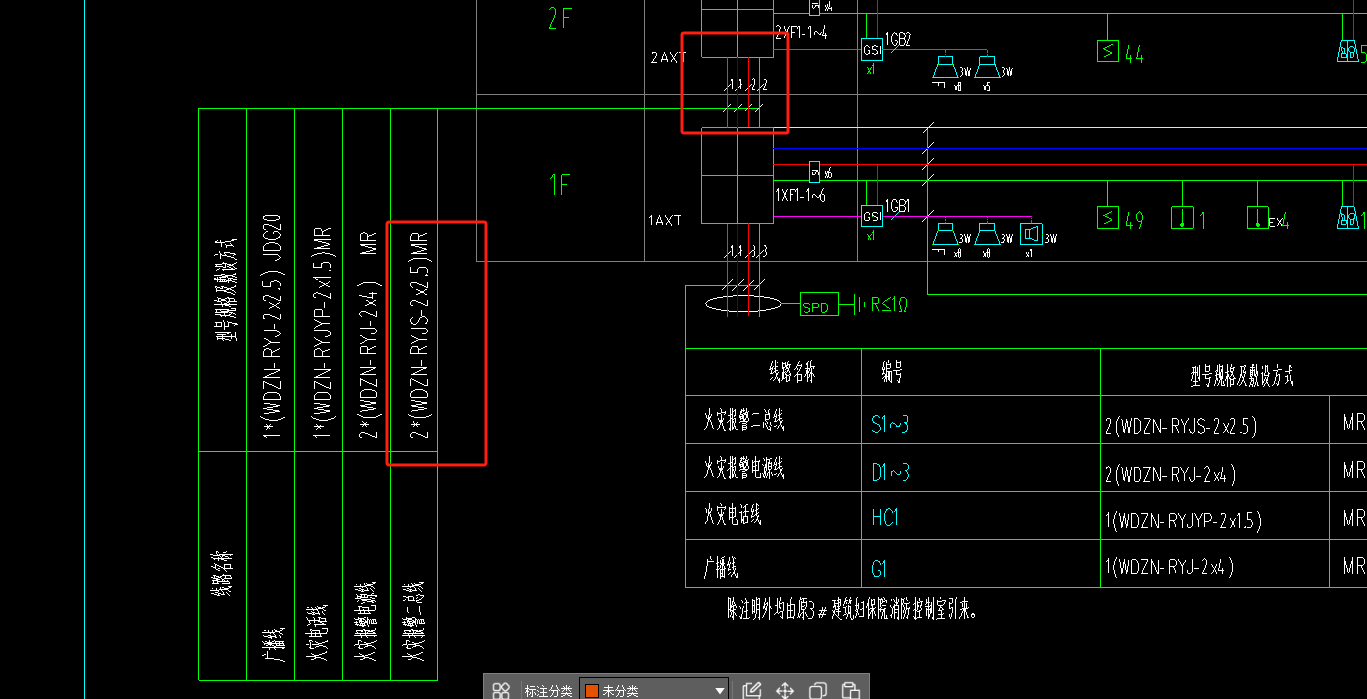
Task: Click the edit annotation pencil icon
Action: pyautogui.click(x=753, y=690)
